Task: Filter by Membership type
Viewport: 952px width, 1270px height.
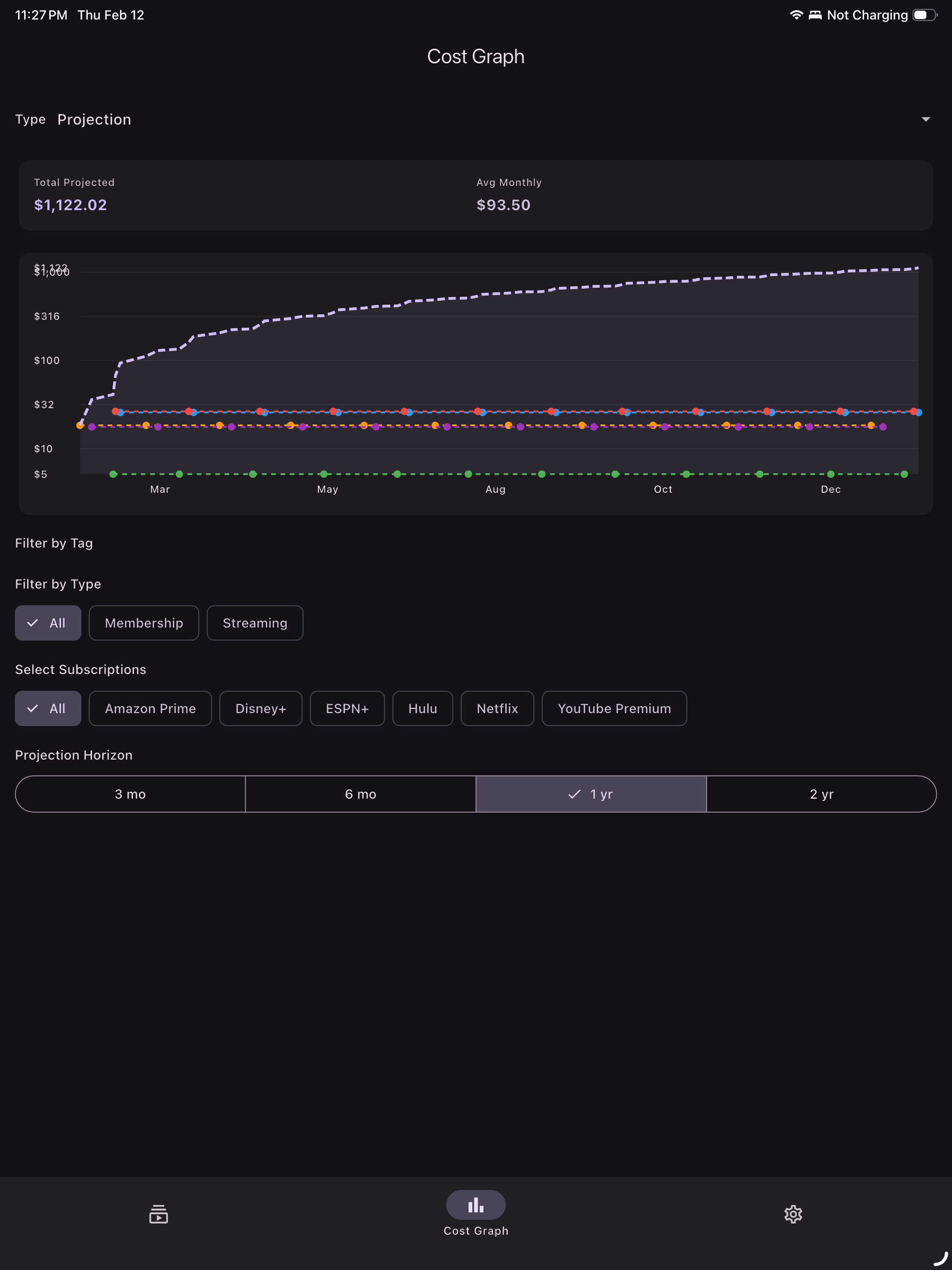Action: point(144,623)
